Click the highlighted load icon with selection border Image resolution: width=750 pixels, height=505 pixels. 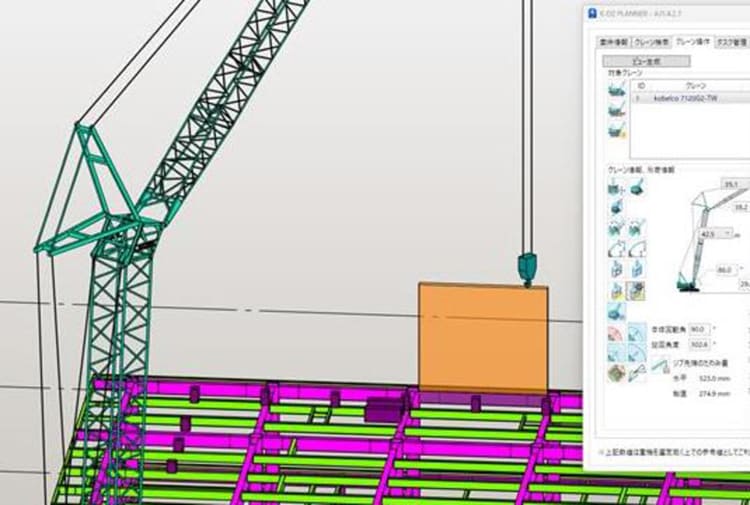[x=637, y=290]
